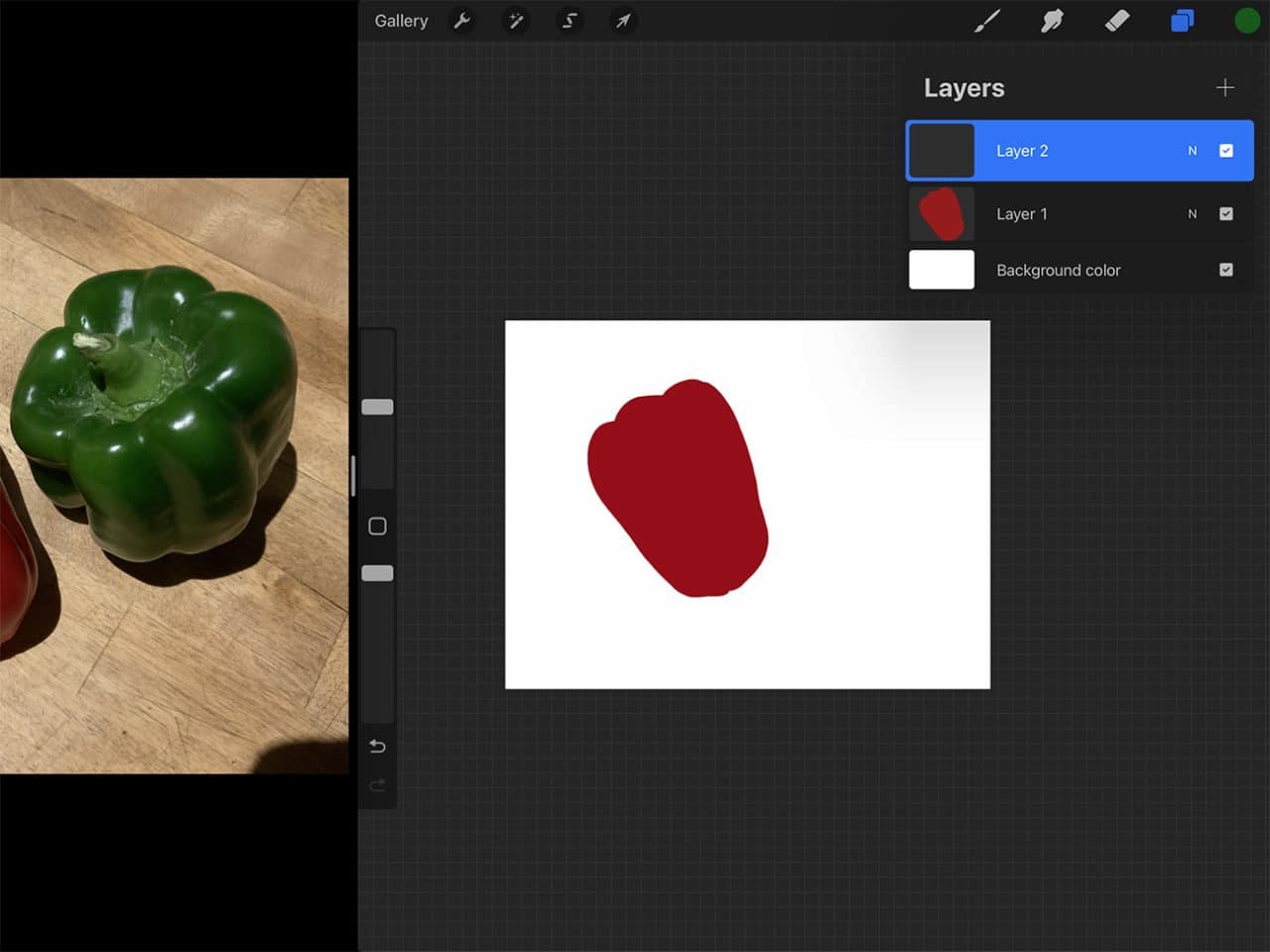Hide Layer 1 using its checkbox

coord(1226,213)
